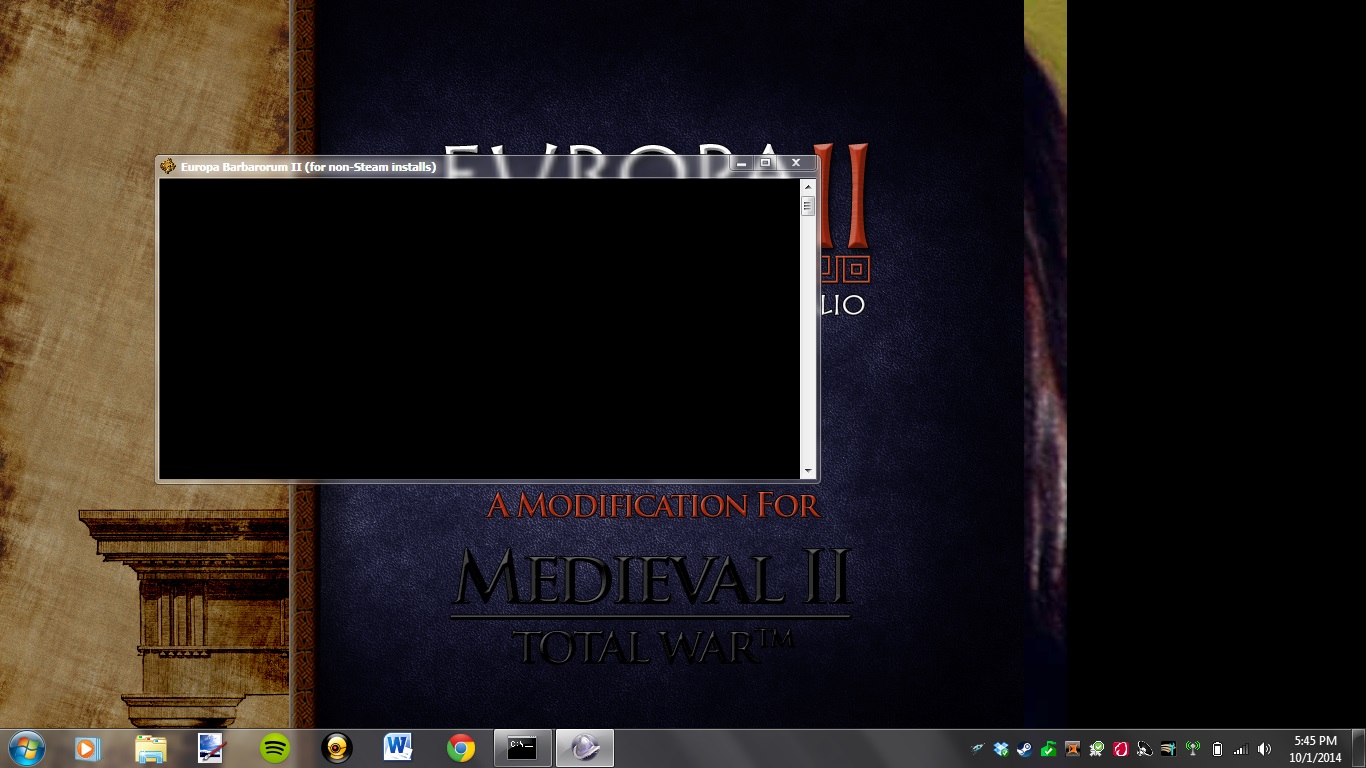The height and width of the screenshot is (768, 1366).
Task: Click the Europa Barbarorum II window icon
Action: 168,166
